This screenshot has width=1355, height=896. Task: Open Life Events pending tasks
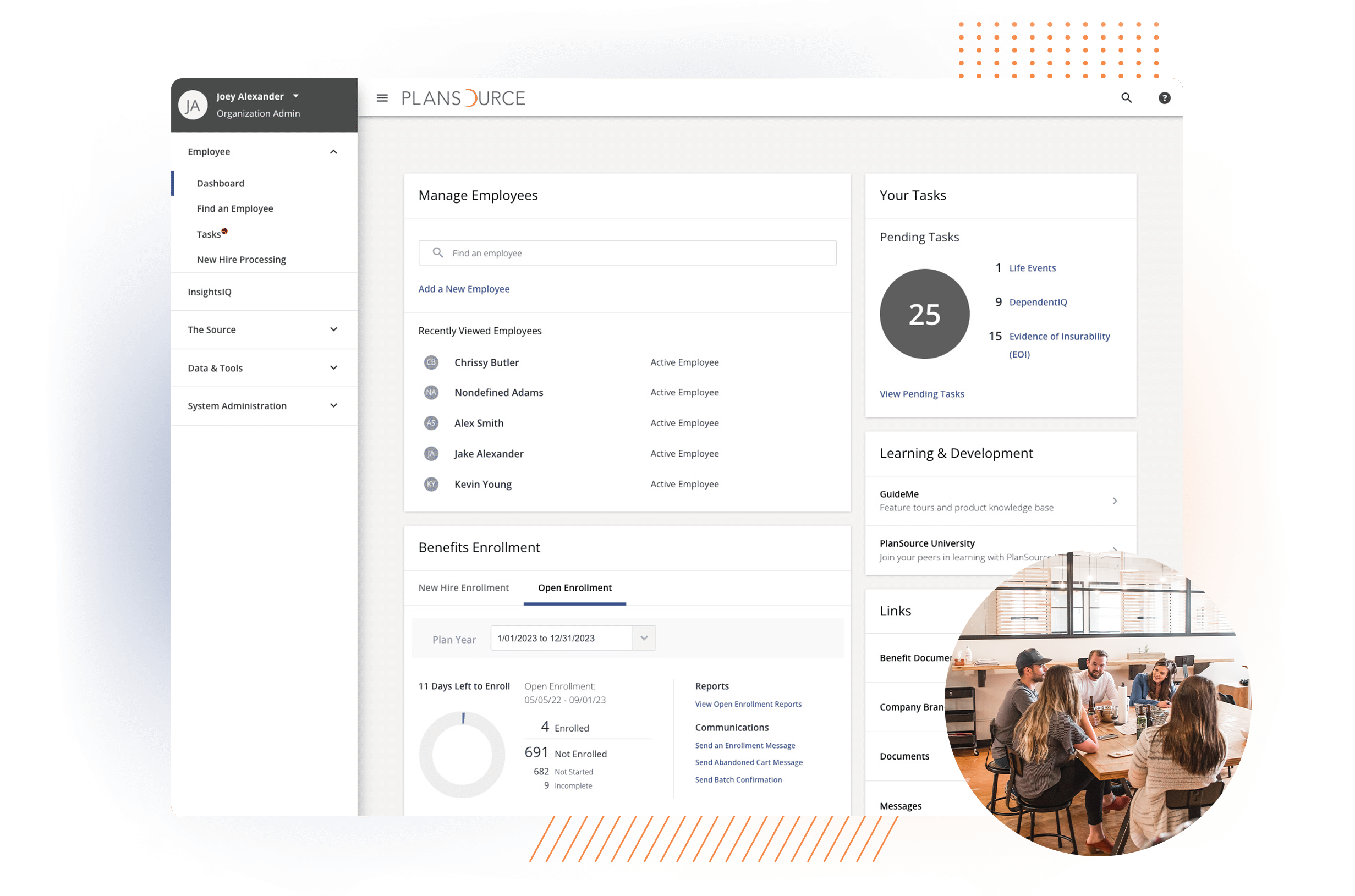1033,268
